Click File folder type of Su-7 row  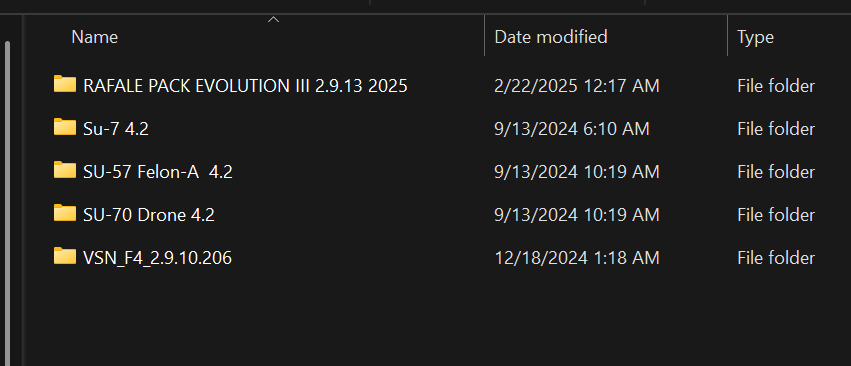pyautogui.click(x=776, y=129)
